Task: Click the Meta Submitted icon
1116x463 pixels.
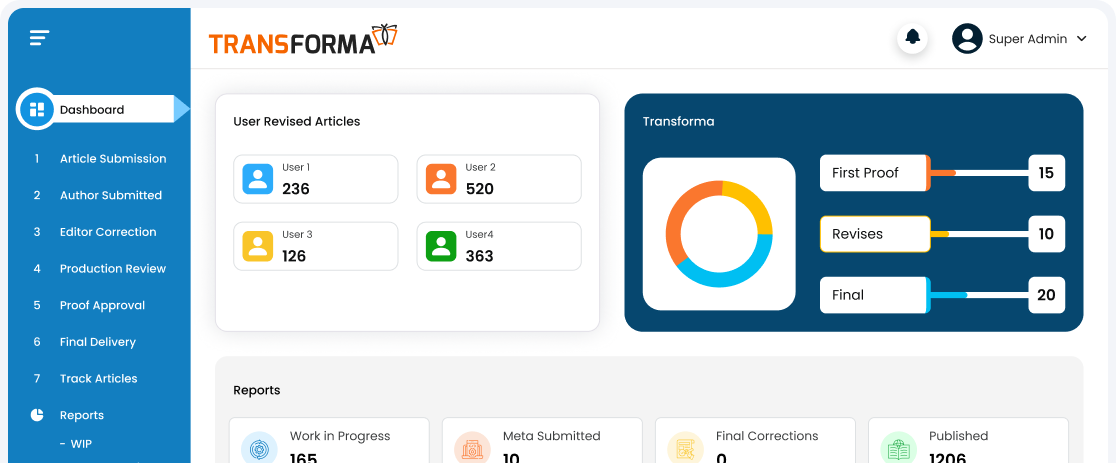Action: [472, 449]
